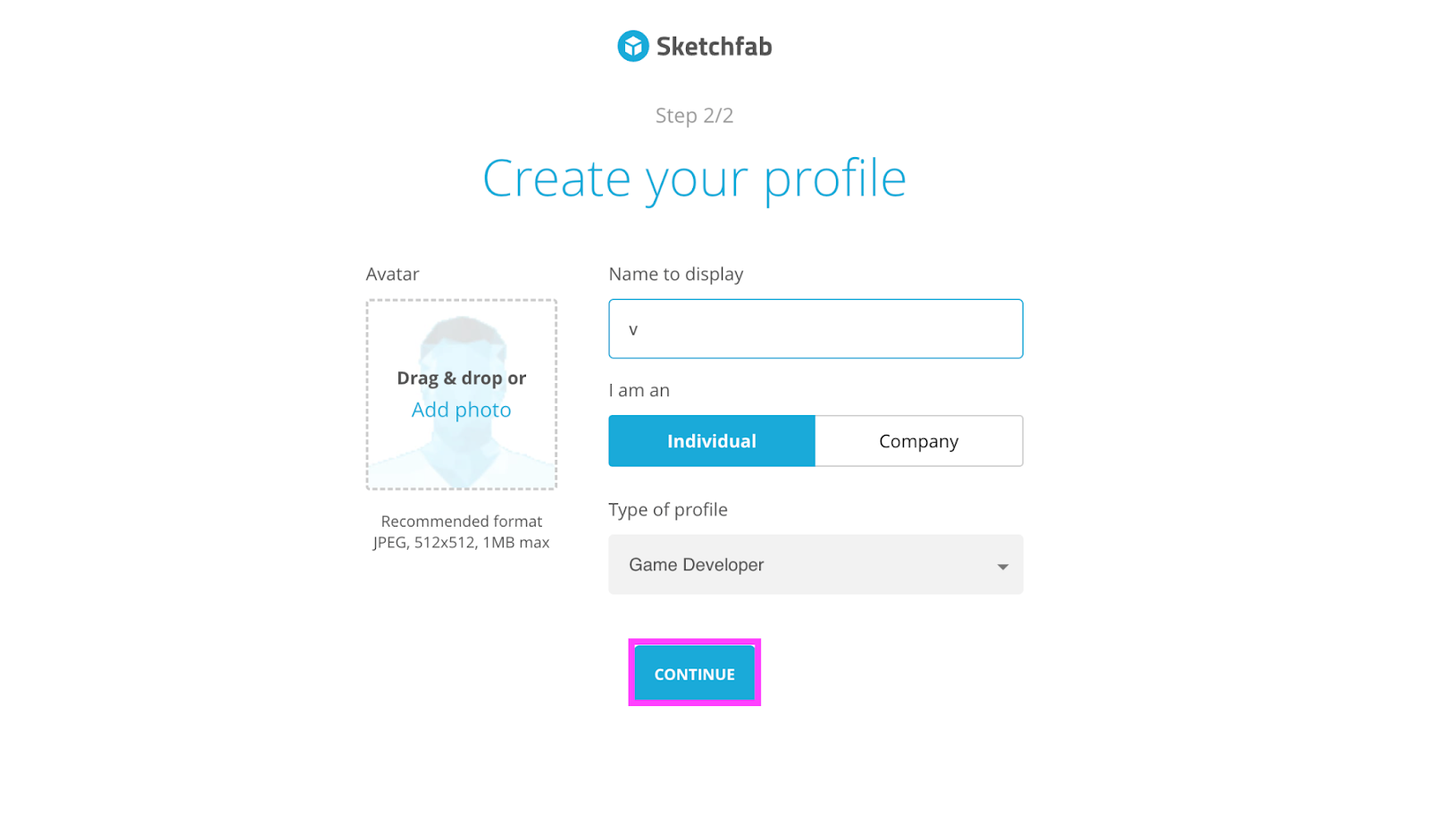Switch to the Company account option

(918, 441)
